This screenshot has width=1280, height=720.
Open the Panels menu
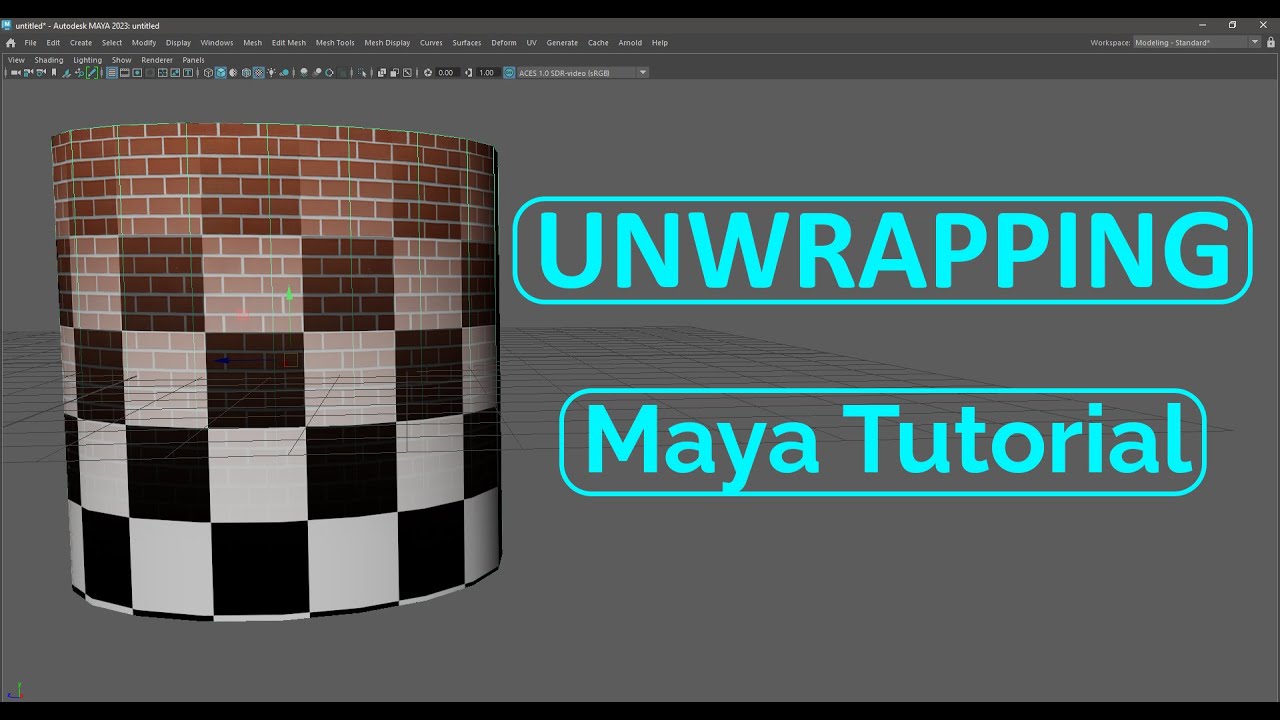click(193, 60)
